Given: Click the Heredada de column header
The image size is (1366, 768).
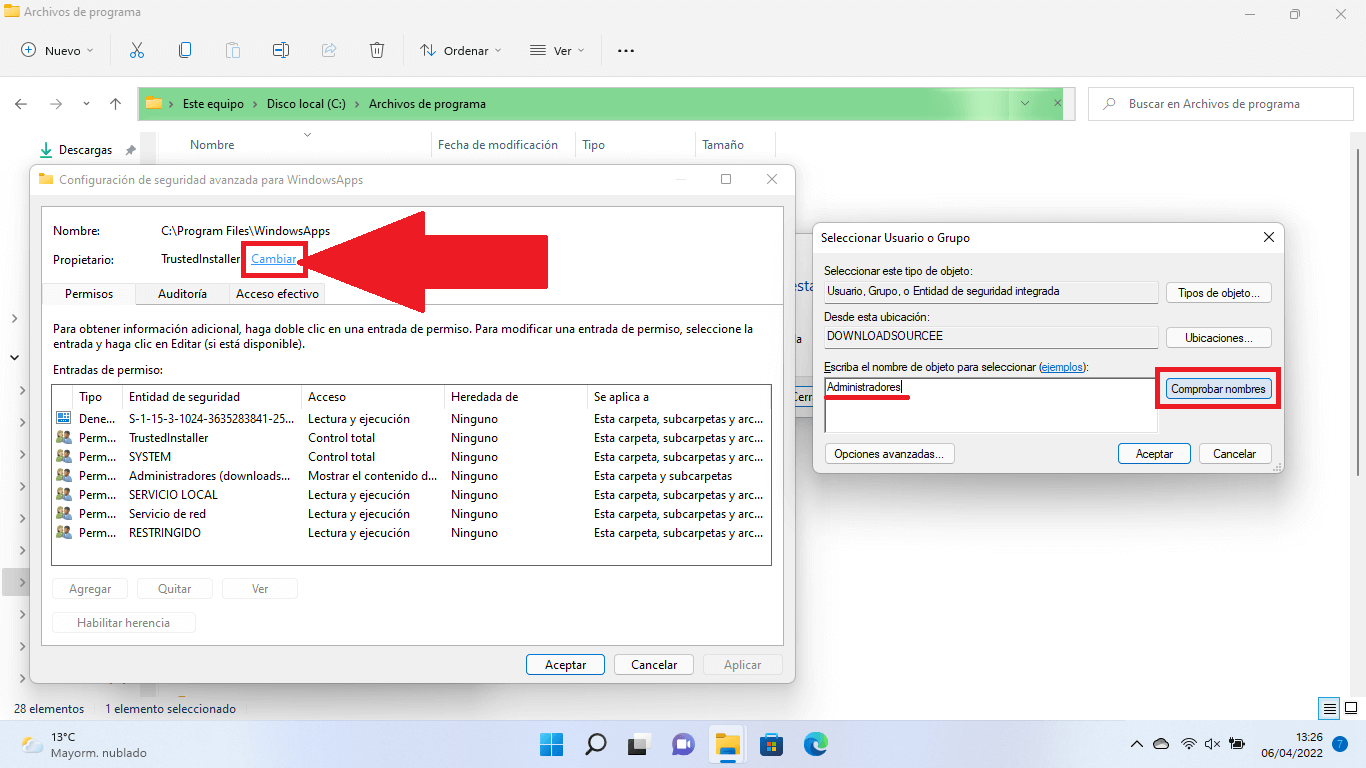Looking at the screenshot, I should (516, 397).
